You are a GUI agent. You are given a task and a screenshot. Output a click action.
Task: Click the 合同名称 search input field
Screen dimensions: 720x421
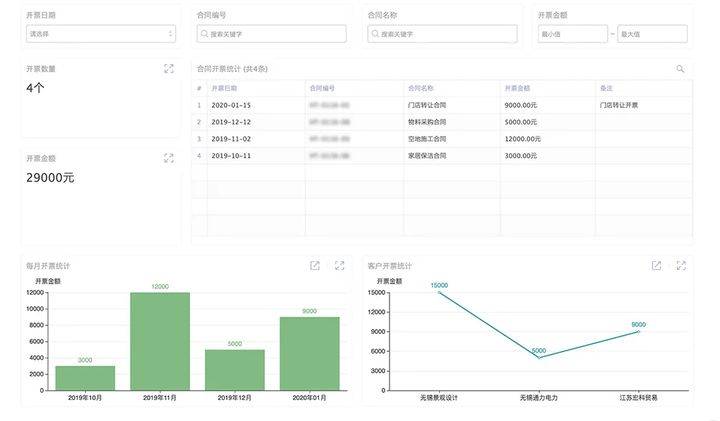tap(443, 34)
